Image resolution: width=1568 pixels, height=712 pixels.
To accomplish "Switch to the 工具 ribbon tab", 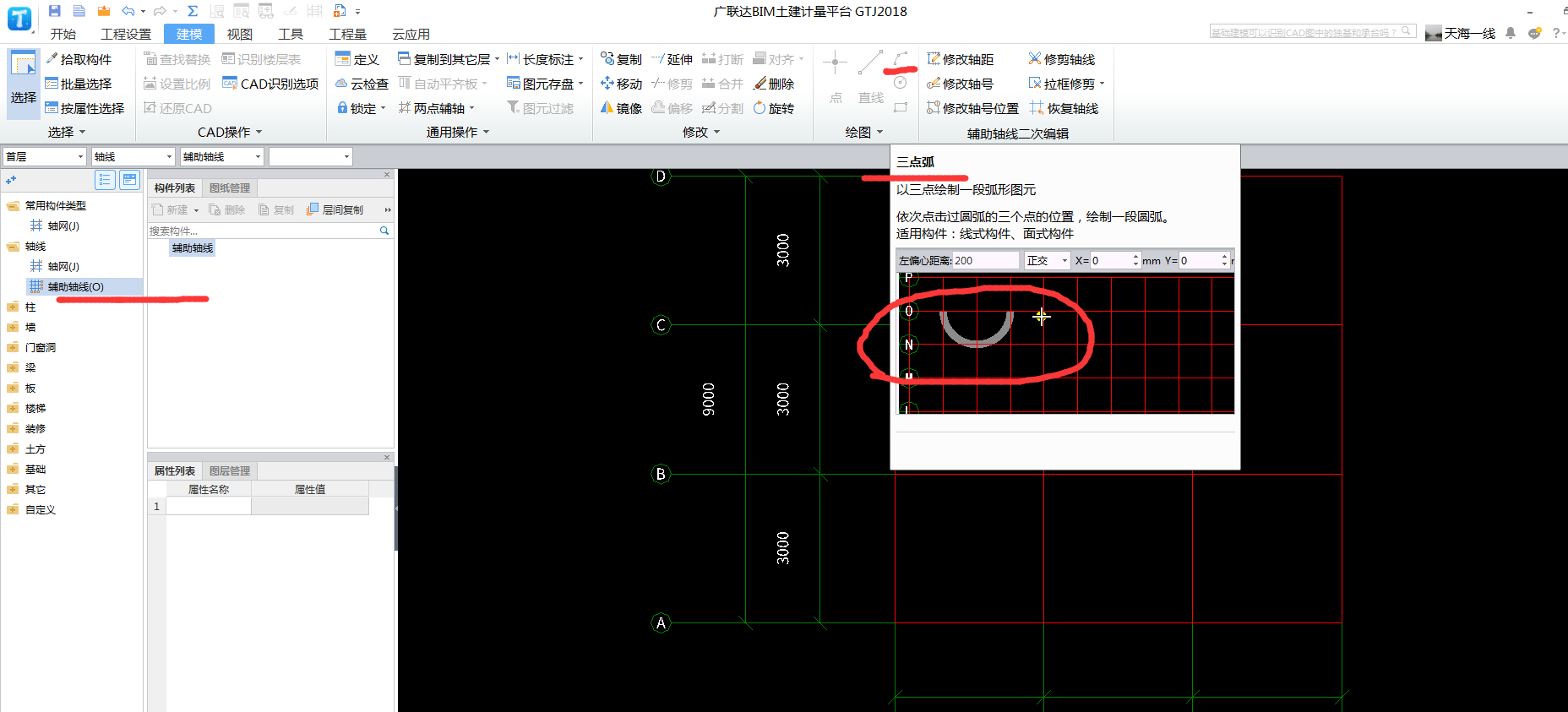I will [x=291, y=34].
